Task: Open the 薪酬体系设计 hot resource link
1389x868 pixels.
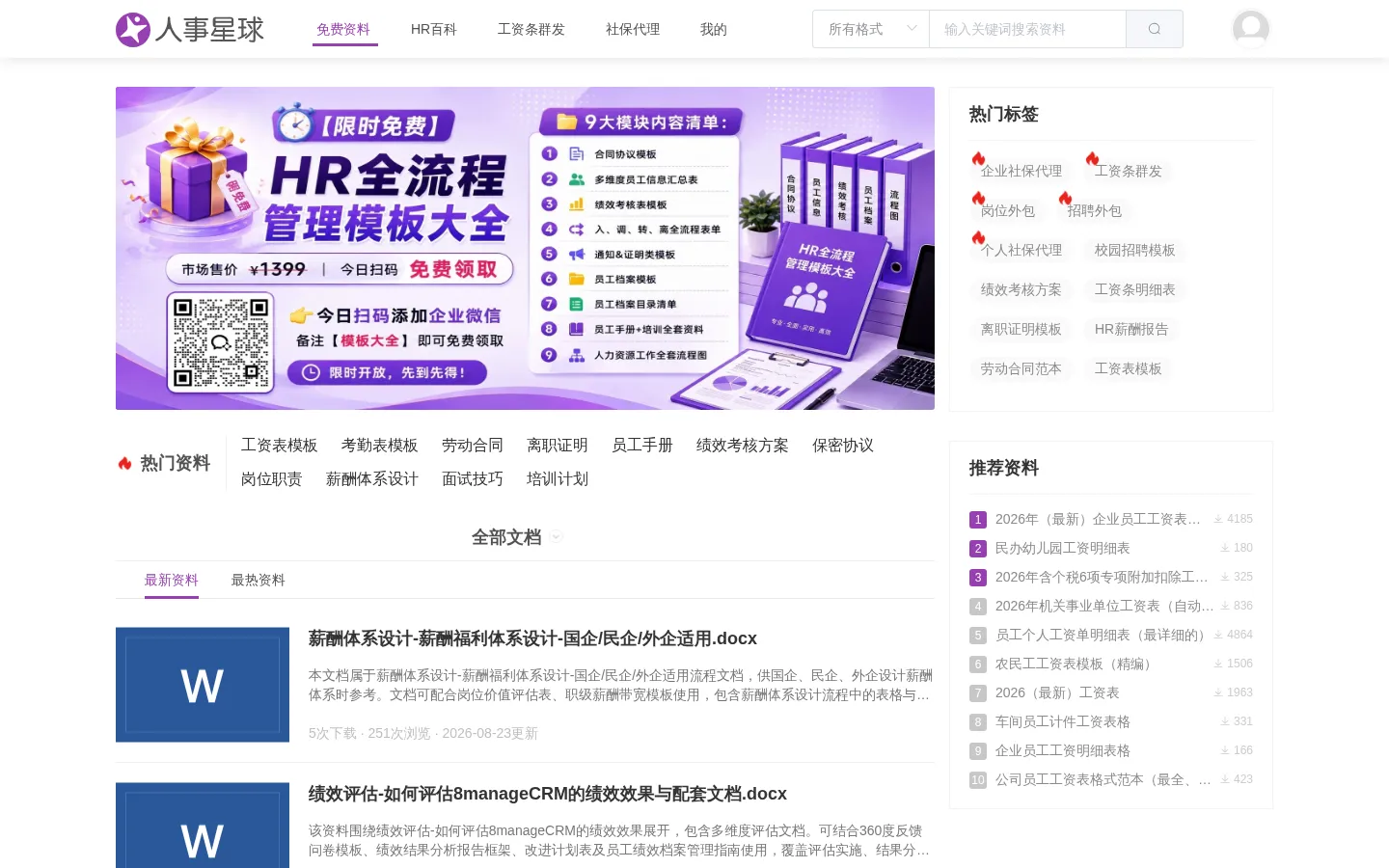Action: click(372, 478)
